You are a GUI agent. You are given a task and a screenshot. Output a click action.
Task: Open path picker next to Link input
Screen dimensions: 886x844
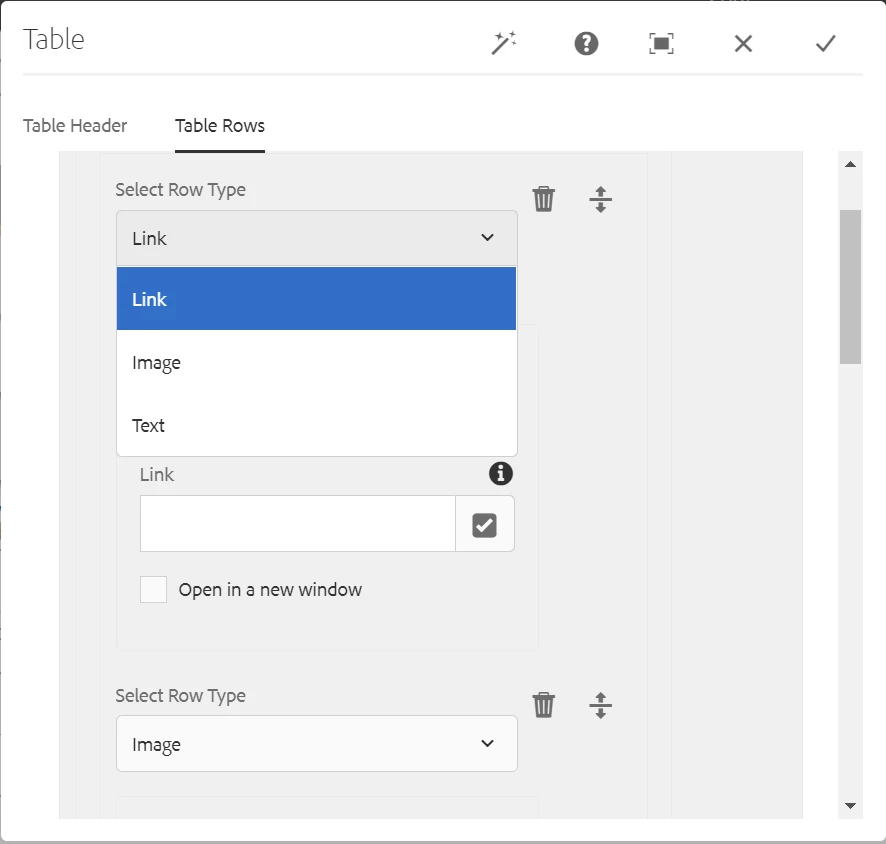pyautogui.click(x=484, y=524)
